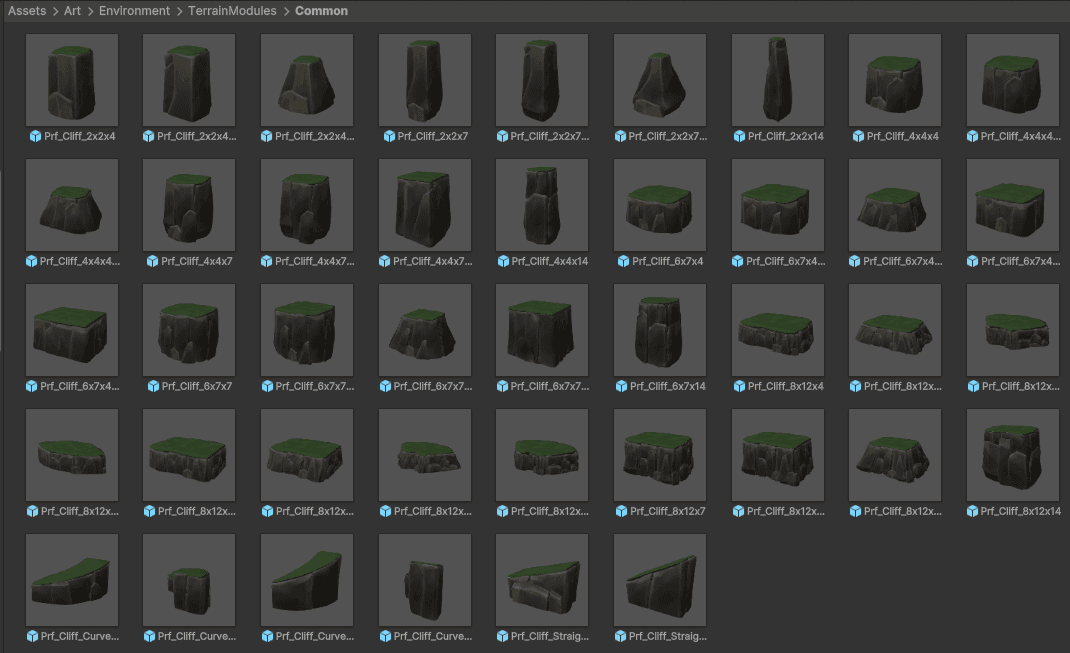Click the prefab cube icon beside Prf_Cliff_2x2x4
This screenshot has height=653, width=1070.
[x=35, y=136]
